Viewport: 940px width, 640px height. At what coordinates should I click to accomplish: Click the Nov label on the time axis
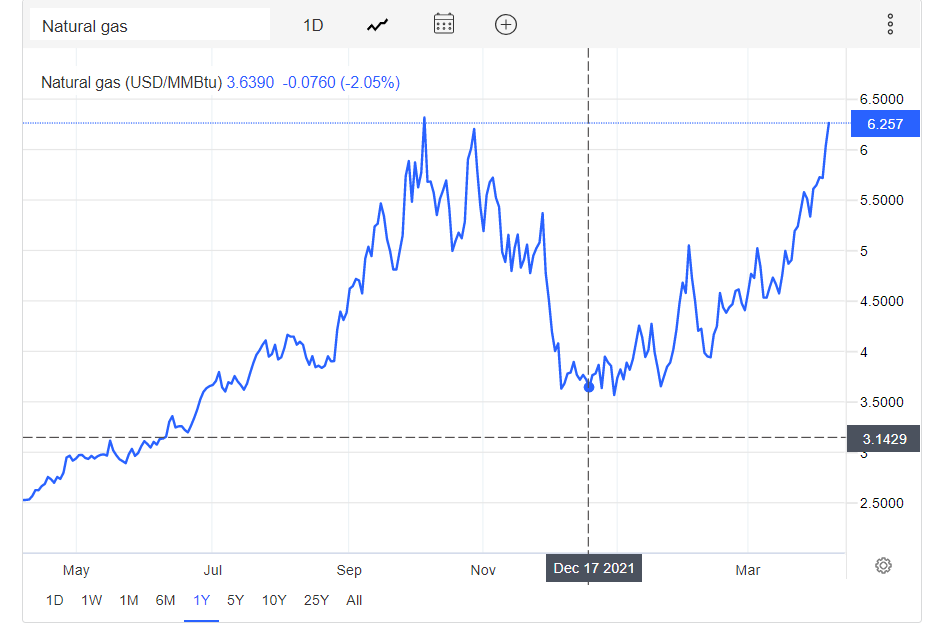[483, 570]
